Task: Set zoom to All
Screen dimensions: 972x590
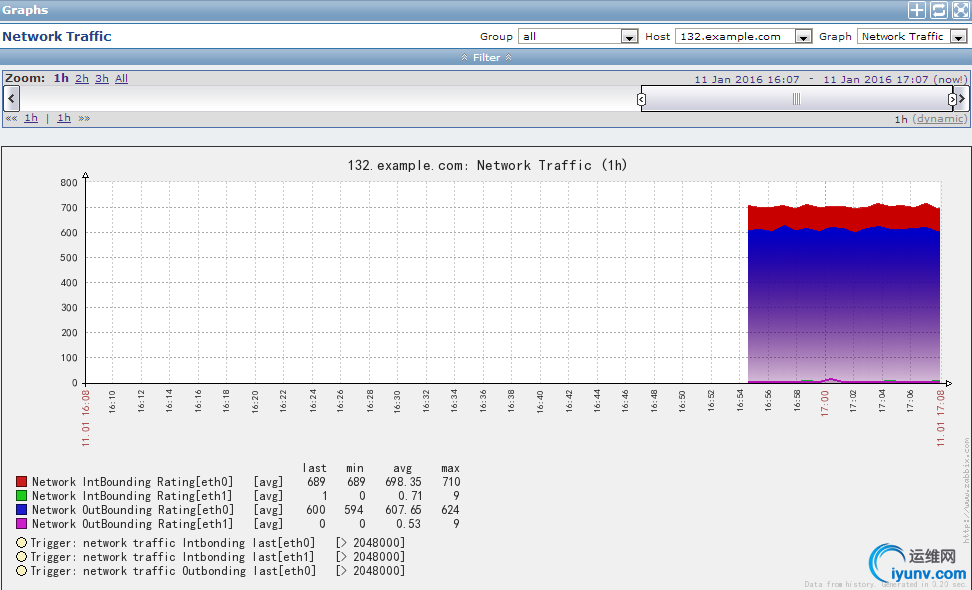Action: [121, 78]
